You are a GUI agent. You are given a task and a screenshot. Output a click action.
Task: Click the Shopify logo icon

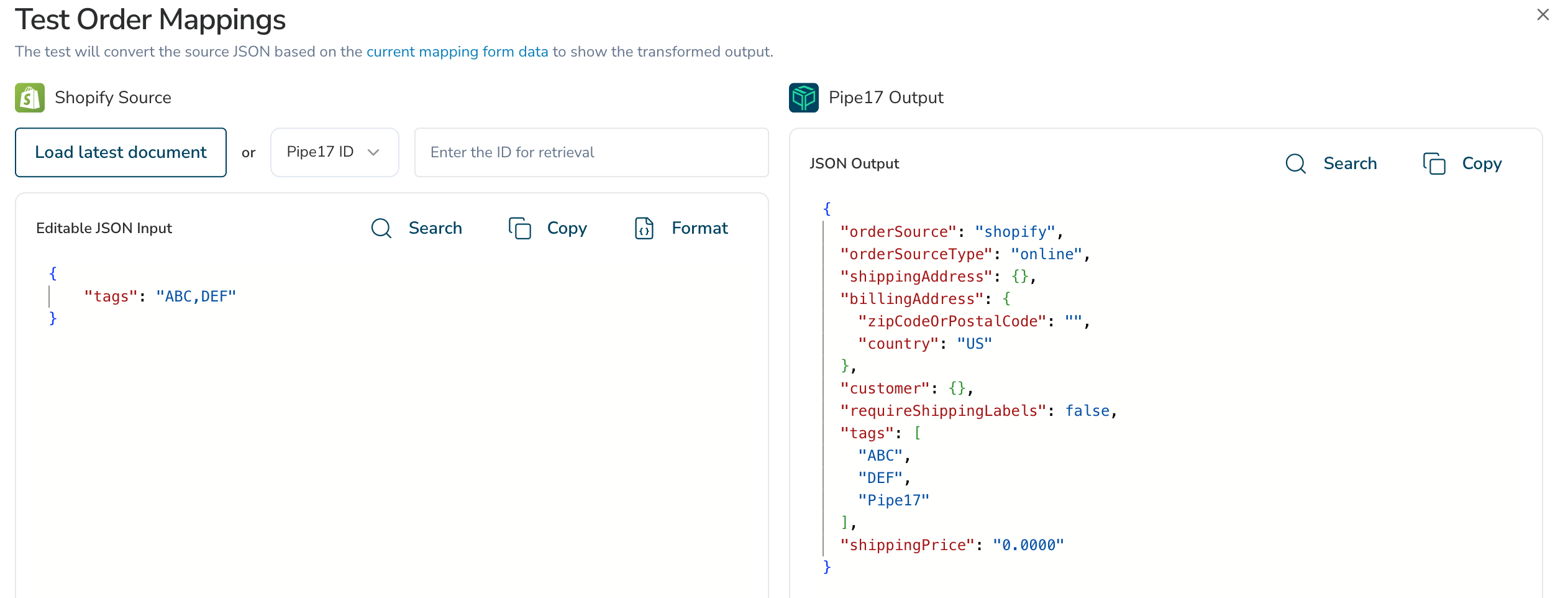pyautogui.click(x=30, y=98)
